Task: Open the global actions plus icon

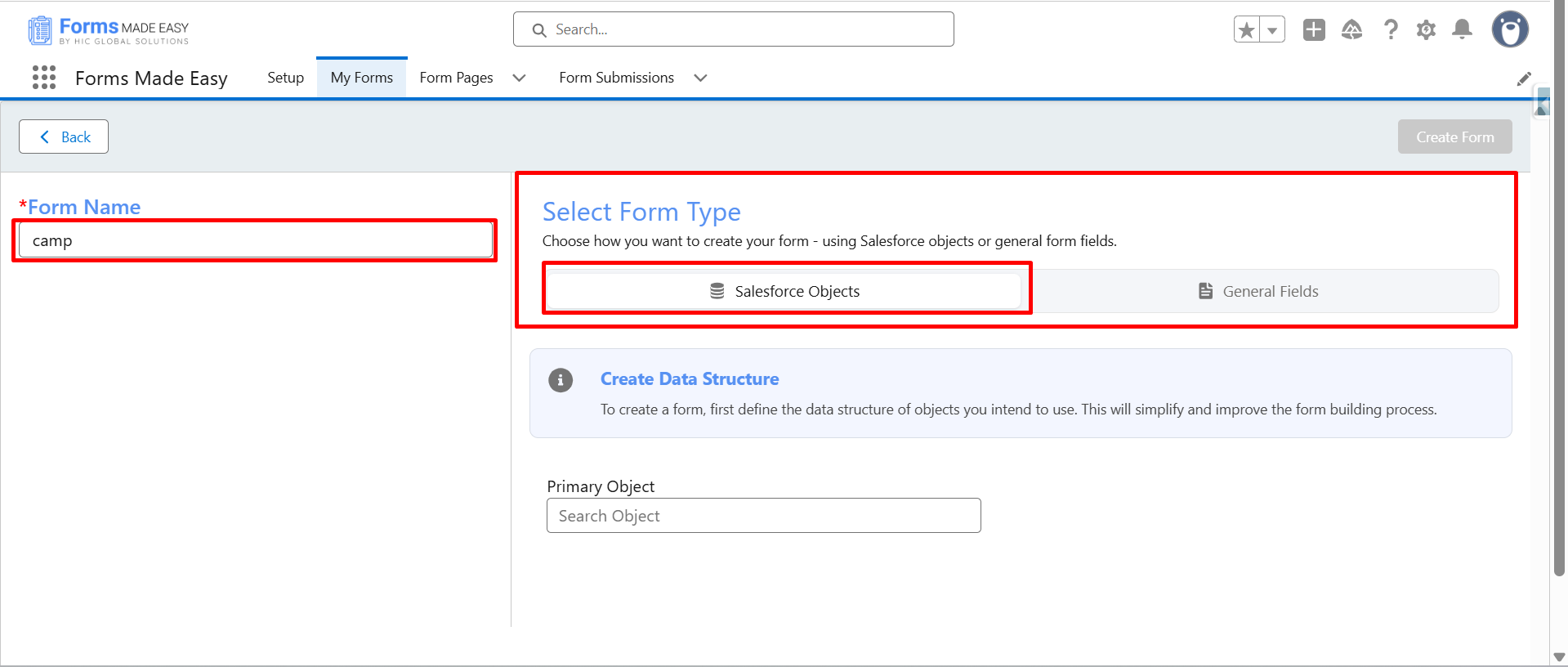Action: 1314,30
